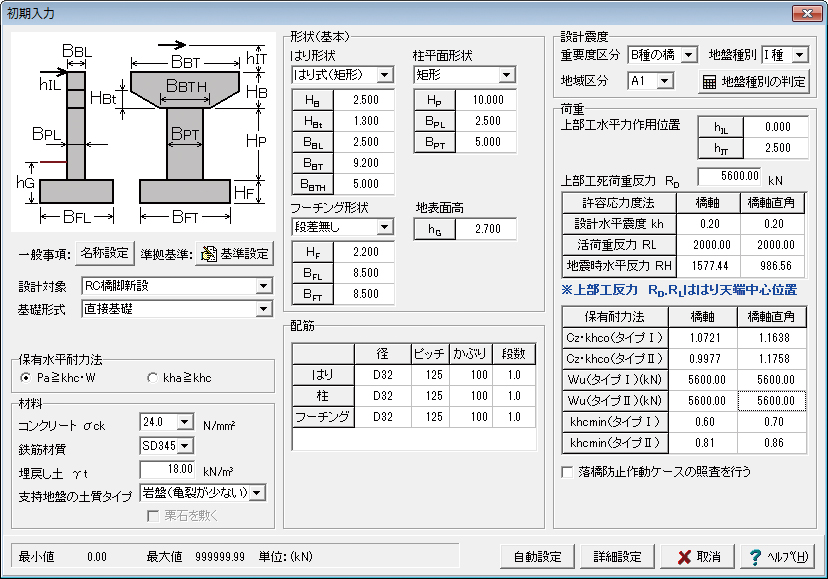Open 支持地盤の土質タイプ dropdown
Viewport: 828px width, 579px height.
pos(257,493)
